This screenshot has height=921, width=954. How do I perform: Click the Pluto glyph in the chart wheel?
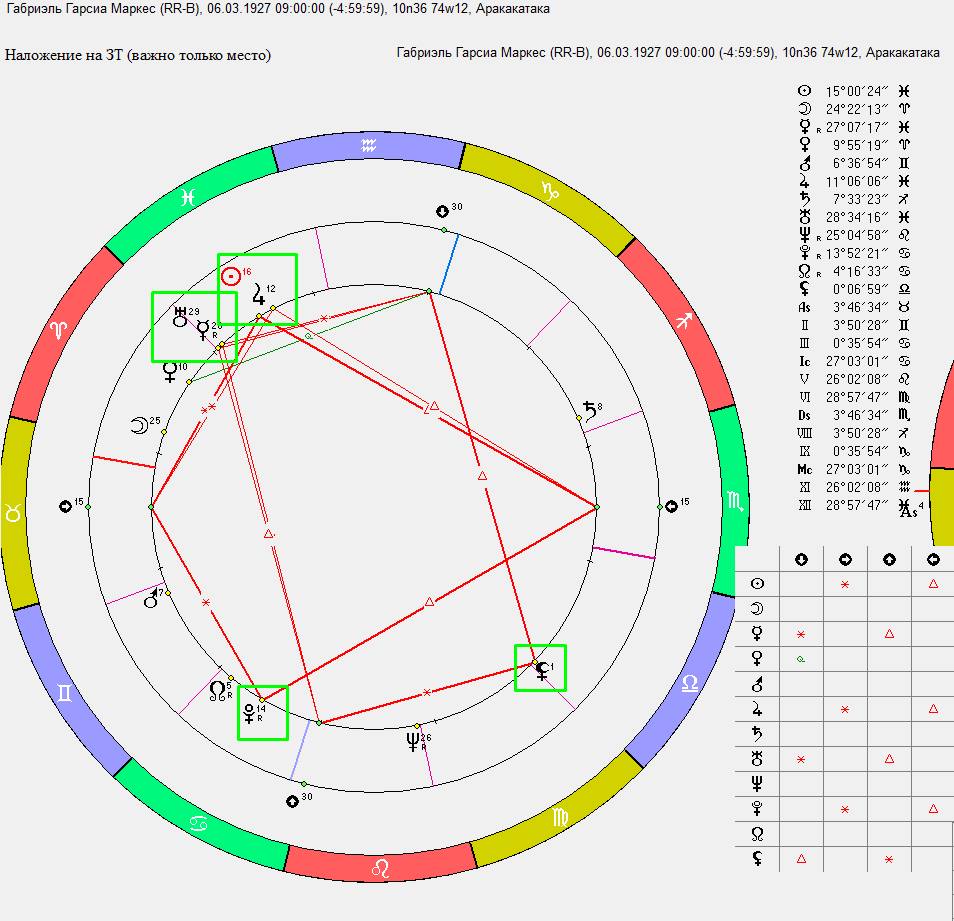click(x=249, y=714)
